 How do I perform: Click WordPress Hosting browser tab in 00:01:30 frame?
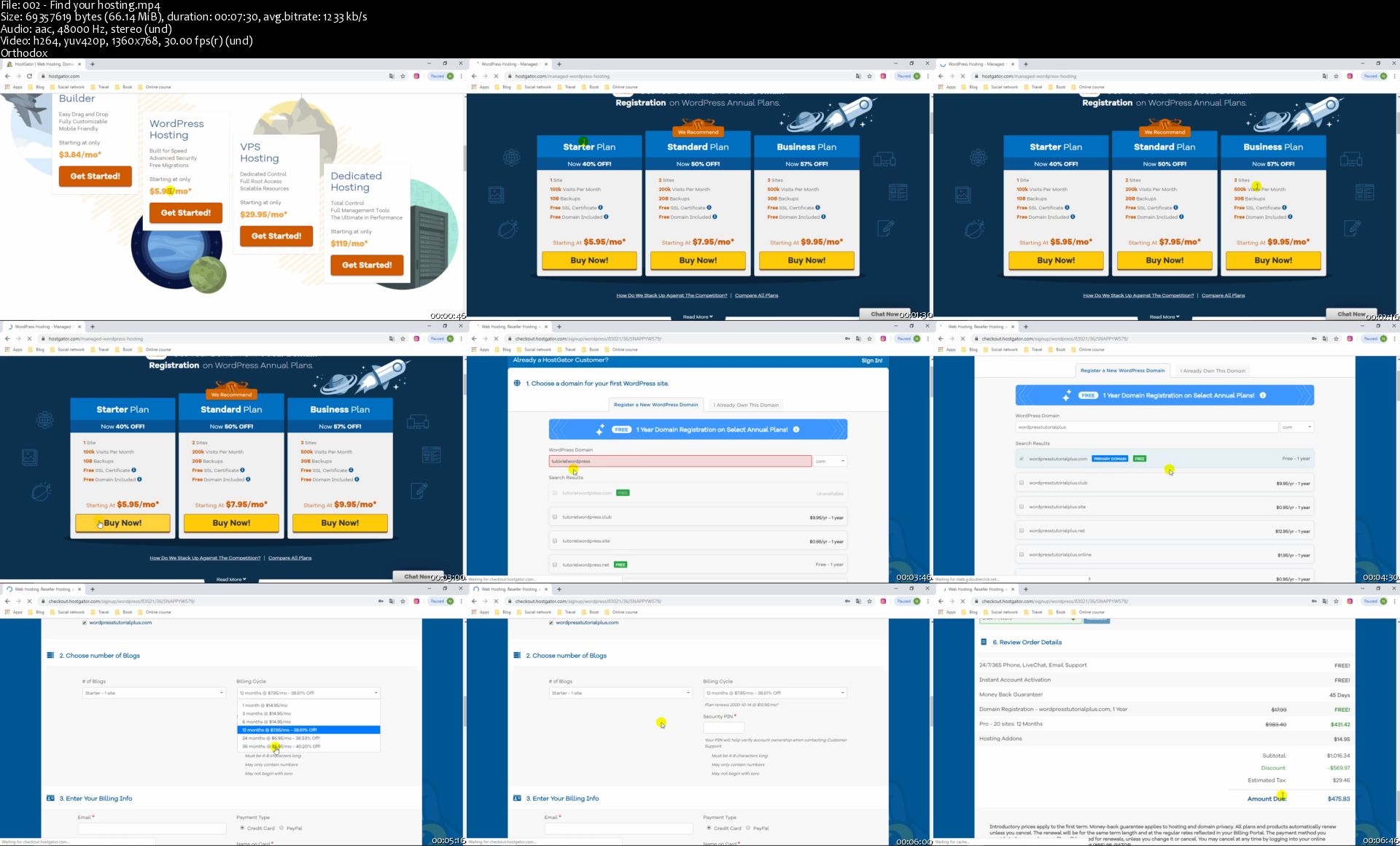tap(510, 63)
